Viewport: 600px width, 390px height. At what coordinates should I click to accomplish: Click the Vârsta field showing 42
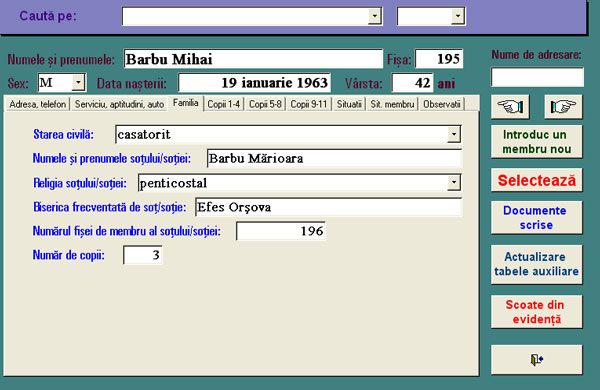[x=412, y=83]
